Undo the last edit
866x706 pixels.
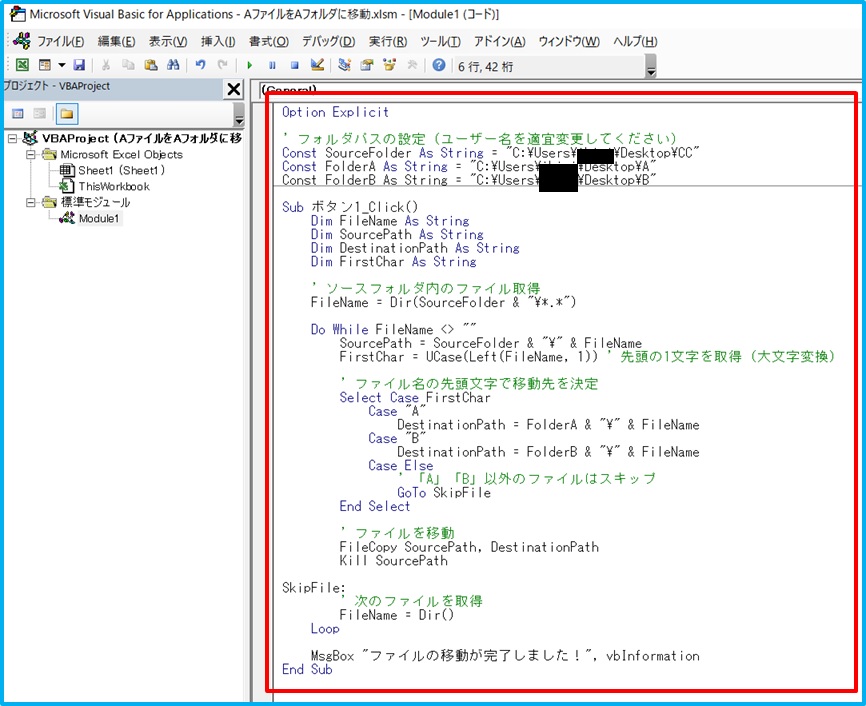pos(200,65)
